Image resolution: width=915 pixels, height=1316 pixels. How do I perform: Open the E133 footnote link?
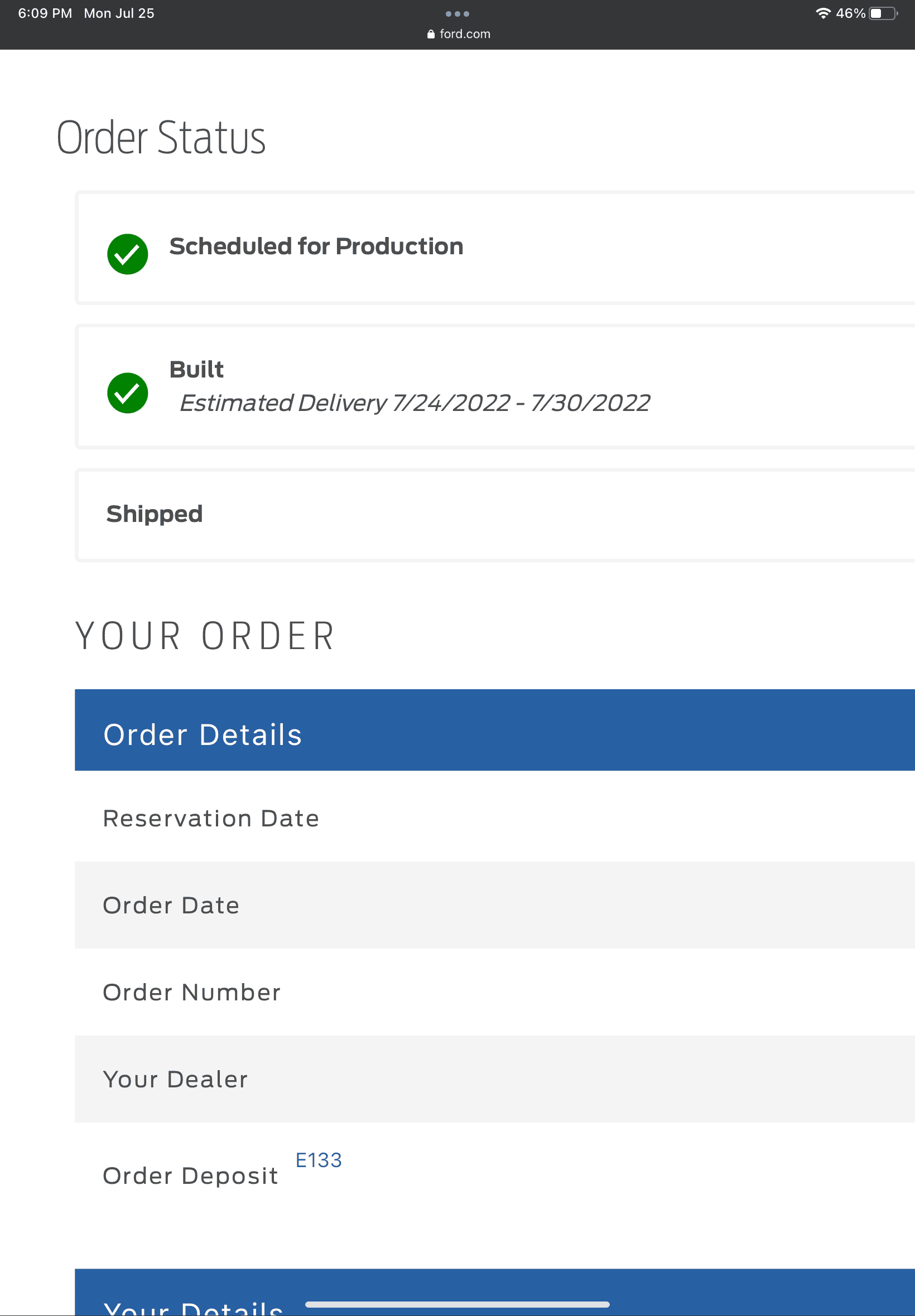point(318,1160)
